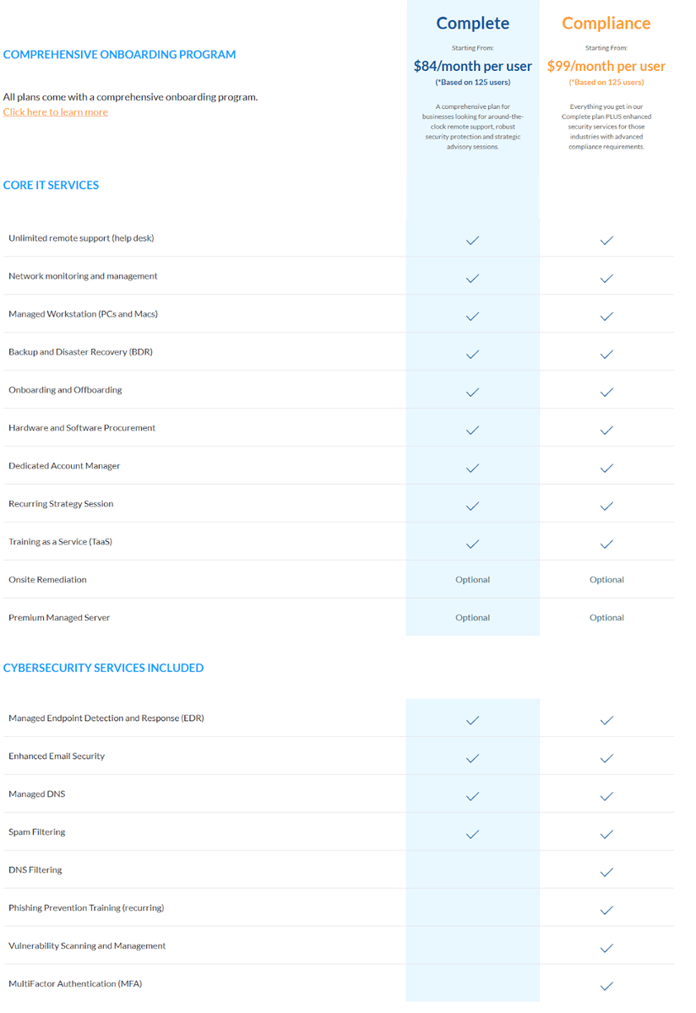Click the Phishing Prevention Training row label
This screenshot has height=1013, width=696.
coord(86,908)
